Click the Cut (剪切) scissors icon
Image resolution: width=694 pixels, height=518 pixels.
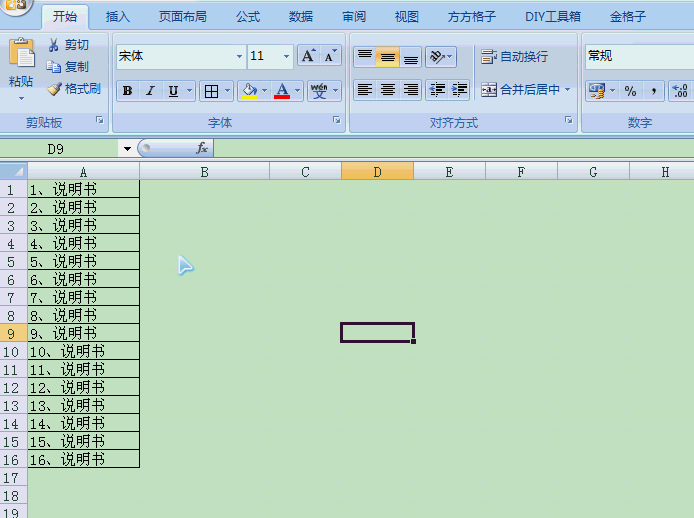click(54, 45)
